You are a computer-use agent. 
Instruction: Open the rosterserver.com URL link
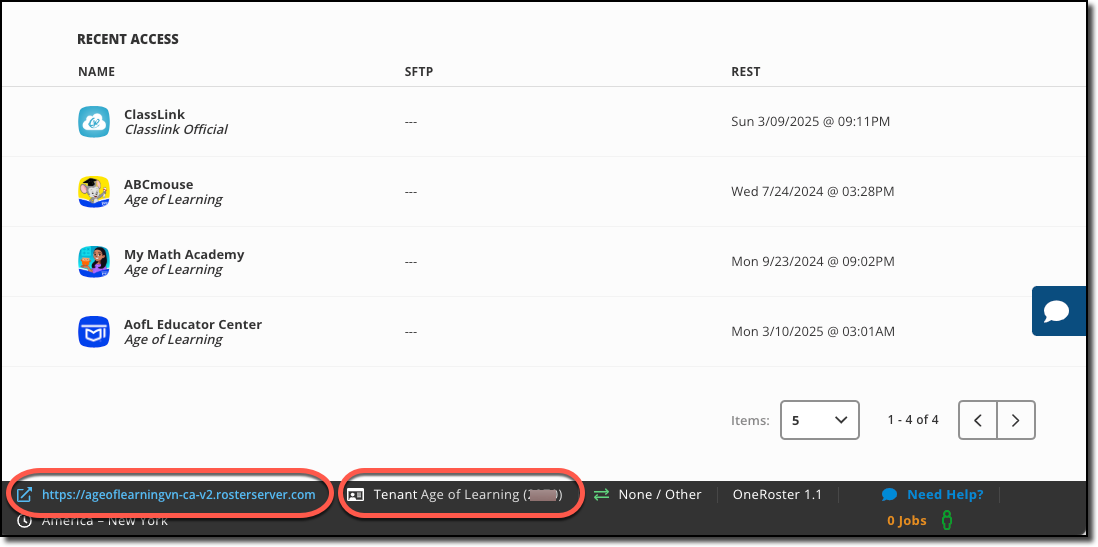tap(179, 494)
